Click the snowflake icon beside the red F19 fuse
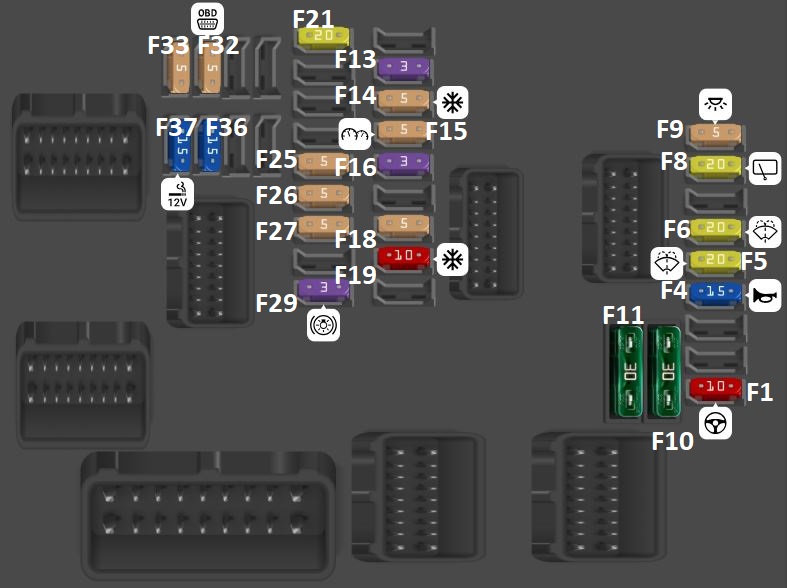 click(x=452, y=259)
